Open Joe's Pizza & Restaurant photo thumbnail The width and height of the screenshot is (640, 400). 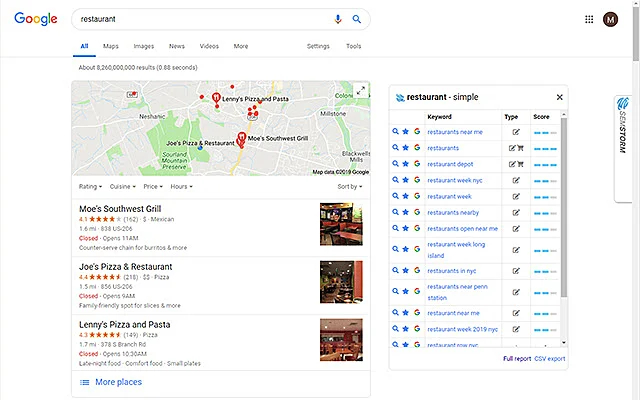(341, 282)
